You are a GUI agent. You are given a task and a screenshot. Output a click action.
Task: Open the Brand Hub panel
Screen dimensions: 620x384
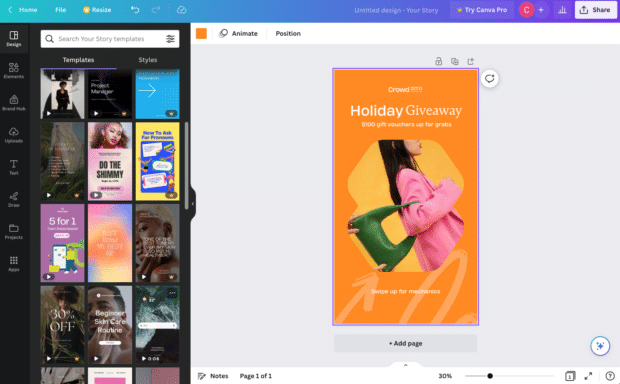(x=14, y=103)
